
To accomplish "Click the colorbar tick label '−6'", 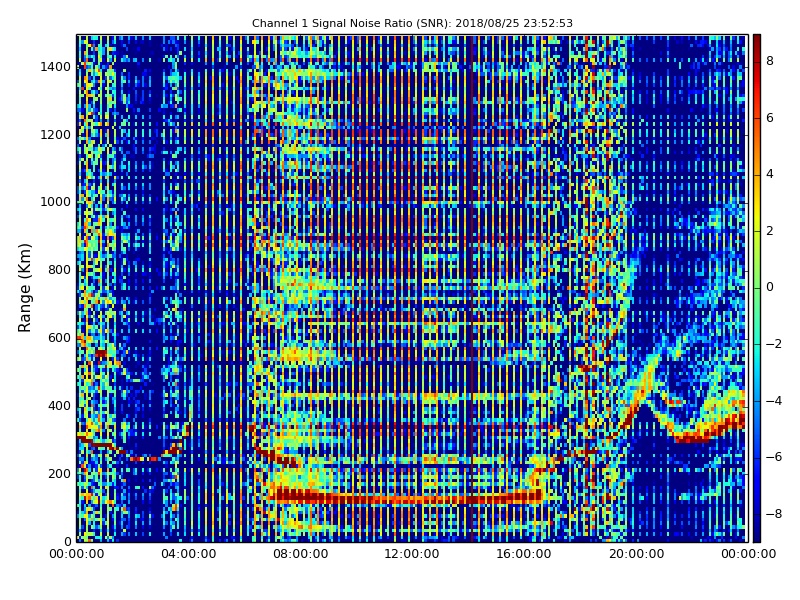I will click(774, 457).
